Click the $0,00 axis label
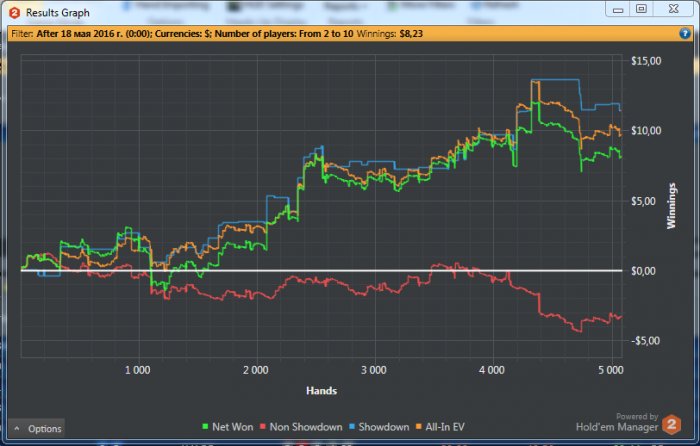Viewport: 700px width, 446px height. click(x=643, y=271)
